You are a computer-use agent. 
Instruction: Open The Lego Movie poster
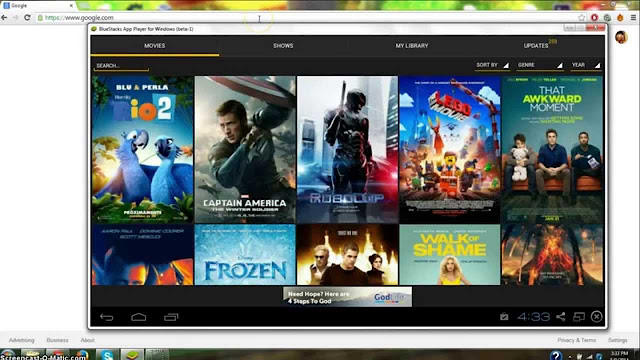(x=450, y=149)
